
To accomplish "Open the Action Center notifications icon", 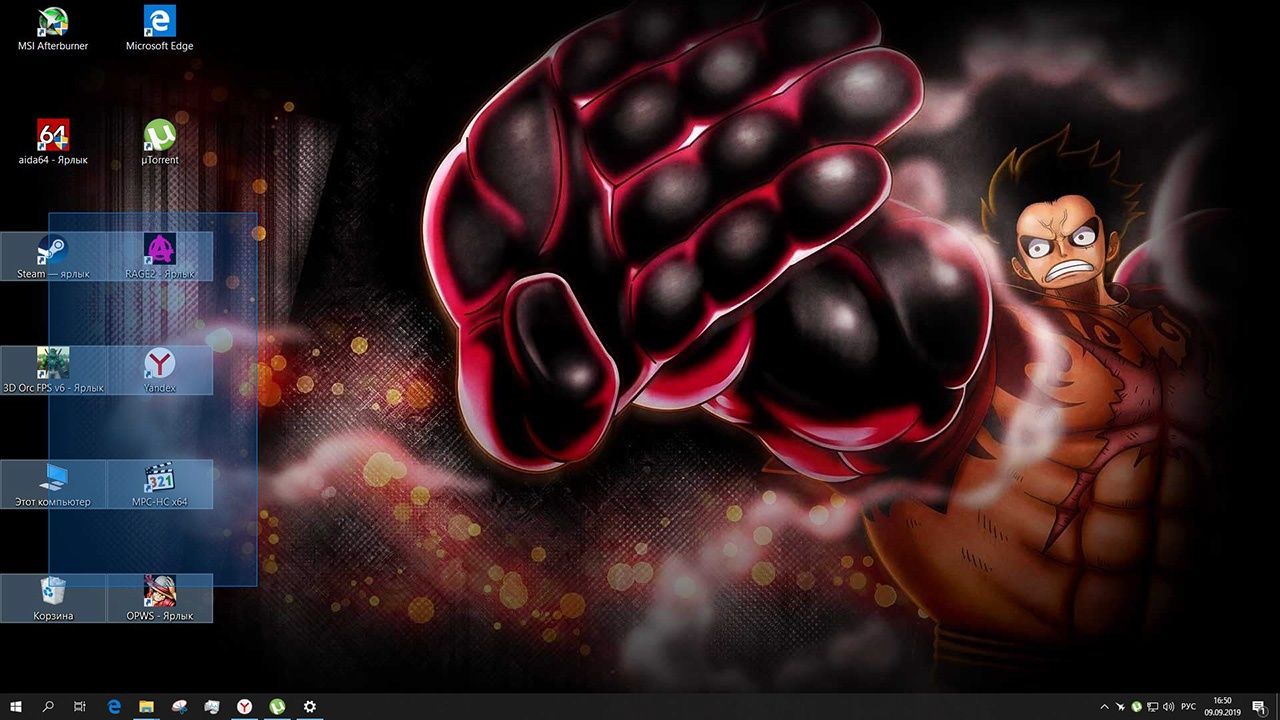I will [1259, 707].
